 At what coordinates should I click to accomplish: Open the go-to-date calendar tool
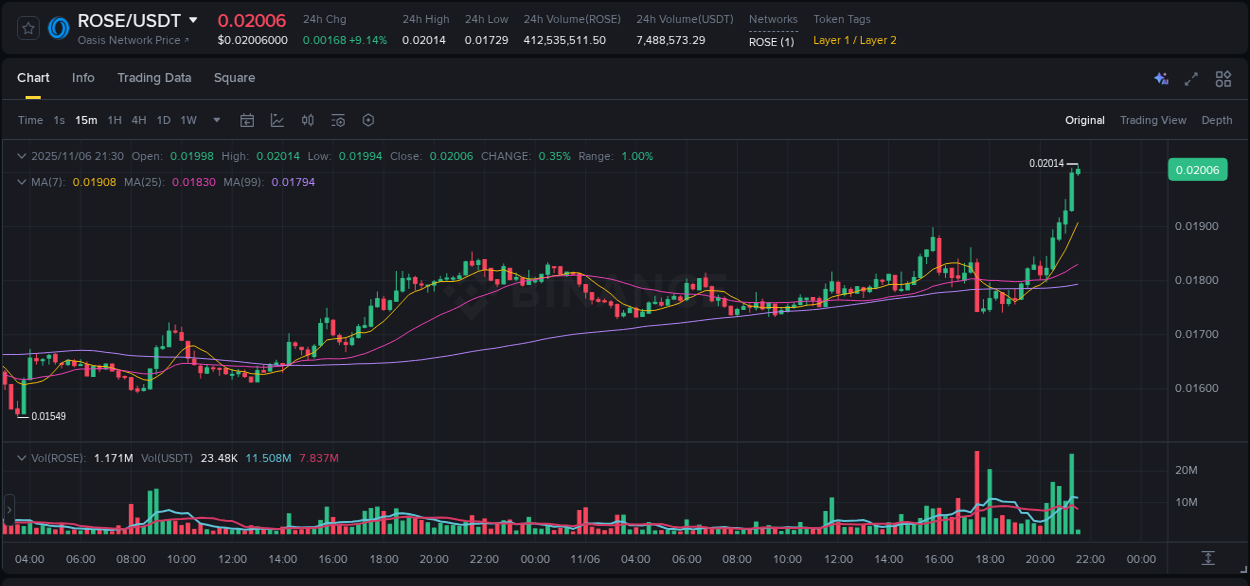tap(247, 120)
